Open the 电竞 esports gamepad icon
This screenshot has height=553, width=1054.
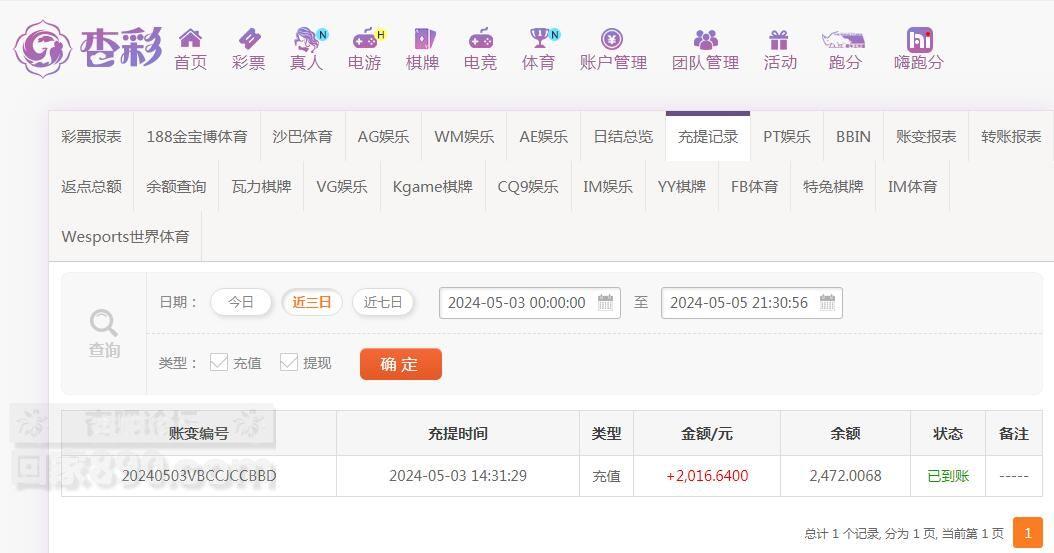tap(481, 38)
